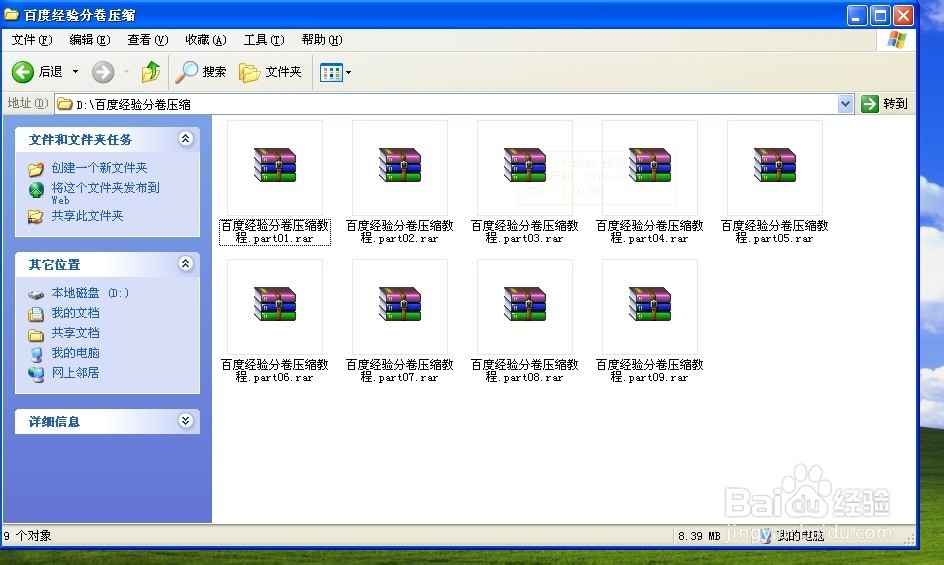
Task: Open 本地磁盘 (D:) link
Action: (90, 293)
